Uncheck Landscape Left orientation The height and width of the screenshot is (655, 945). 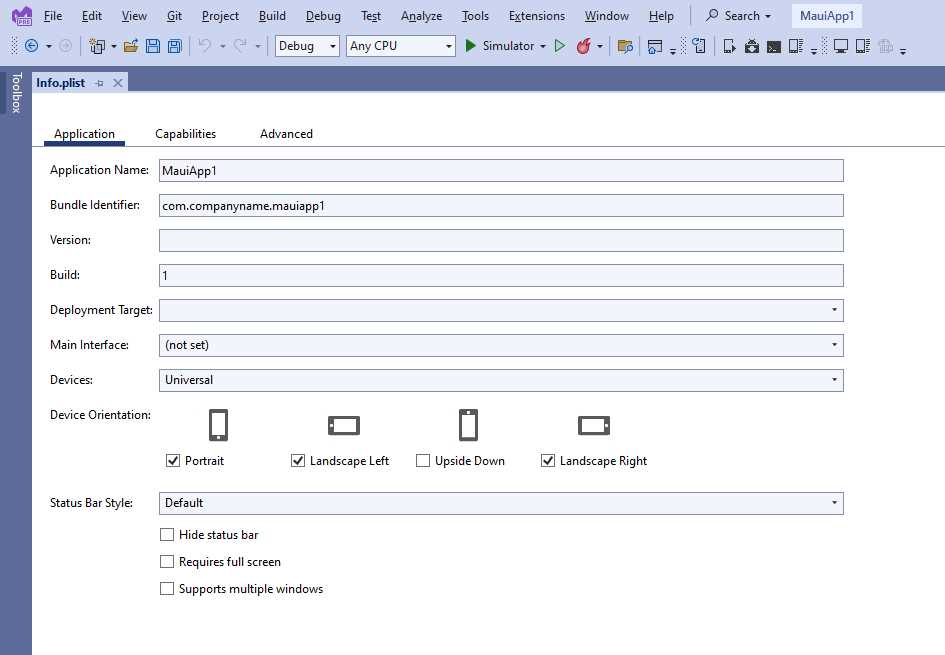pyautogui.click(x=297, y=461)
